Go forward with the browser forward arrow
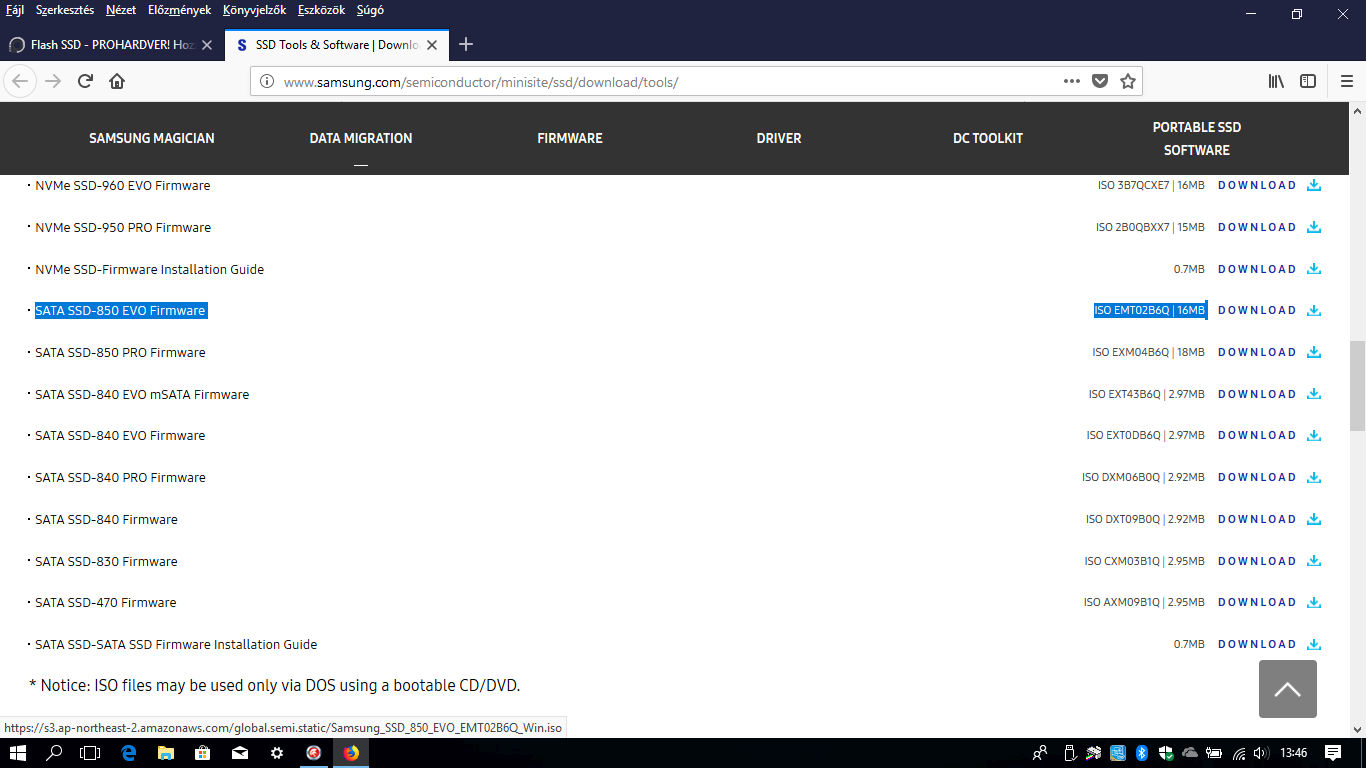1366x768 pixels. 53,81
